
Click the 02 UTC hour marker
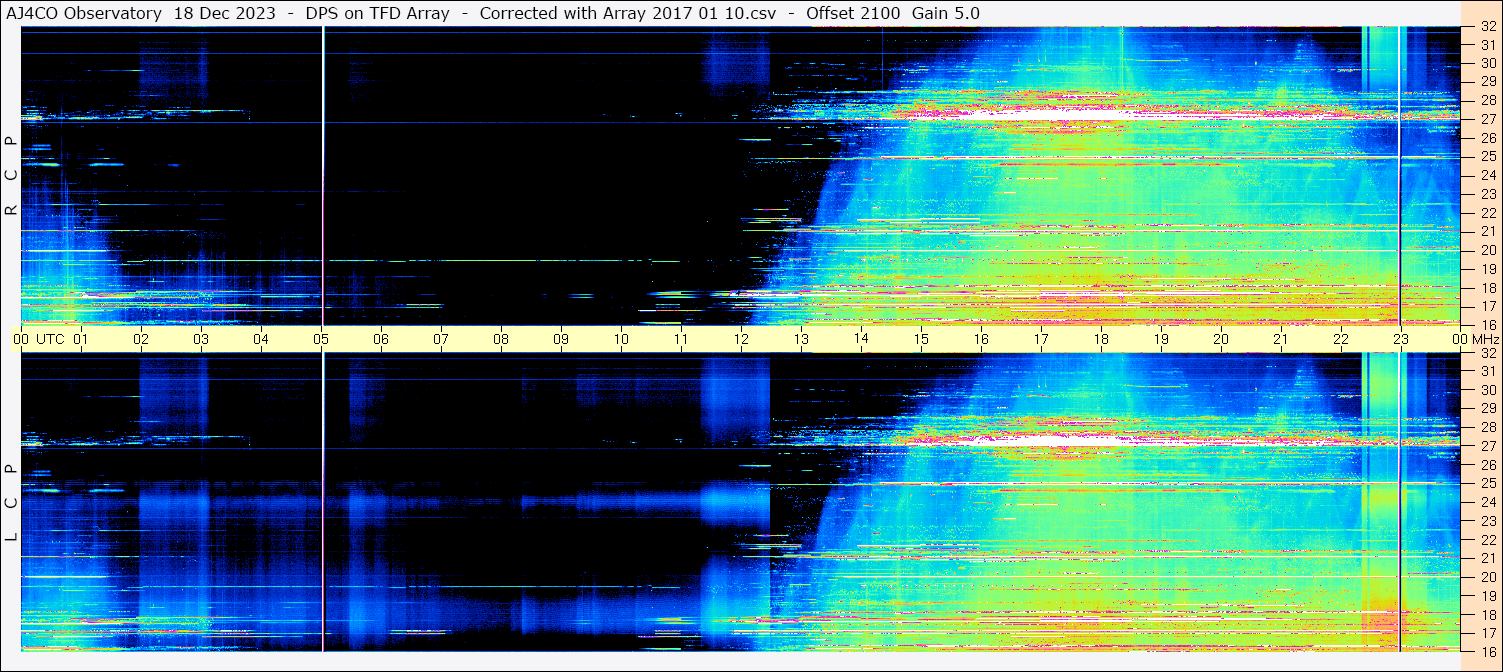click(x=141, y=339)
